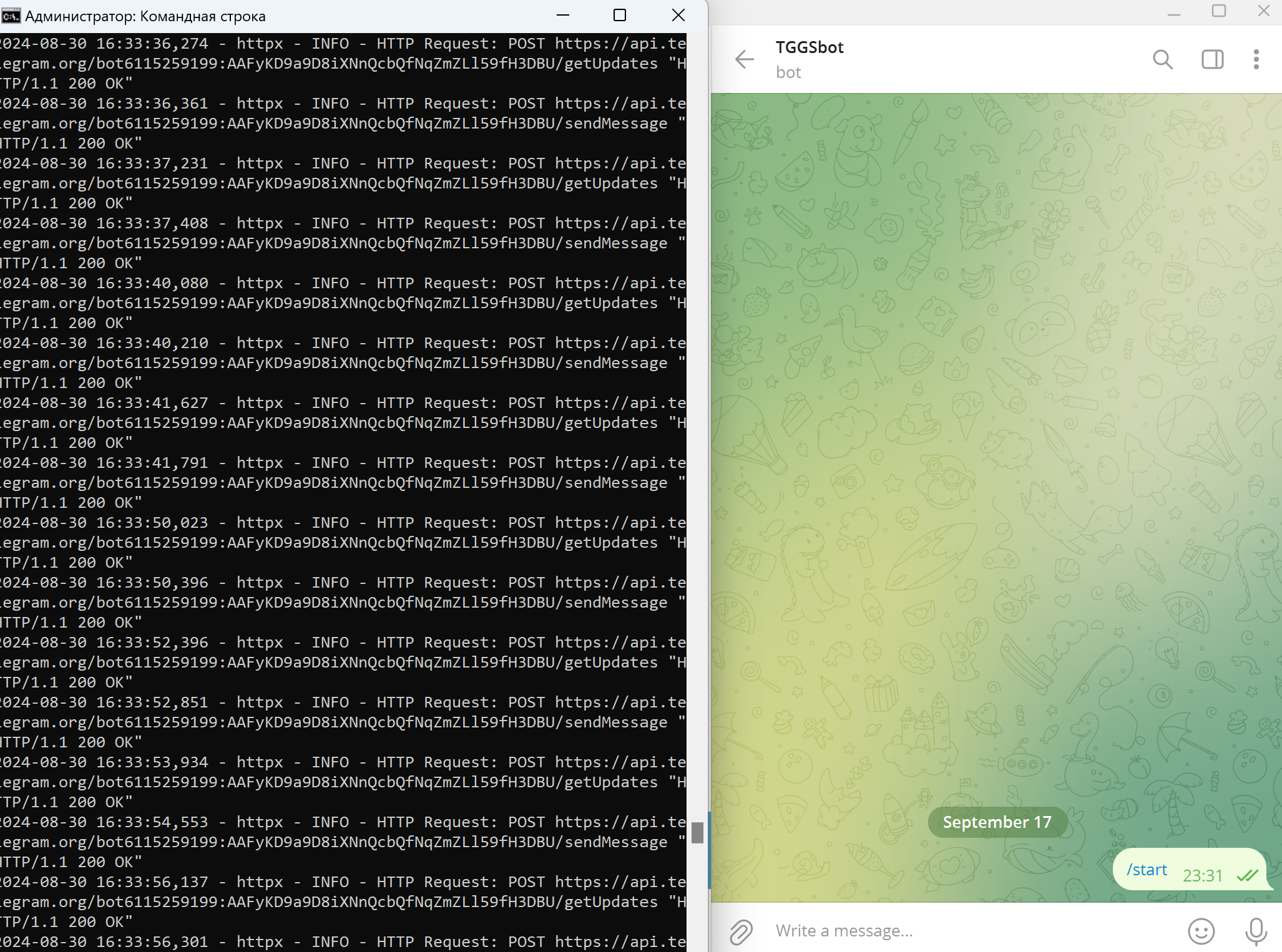1282x952 pixels.
Task: Click the microphone voice message icon
Action: click(1256, 931)
